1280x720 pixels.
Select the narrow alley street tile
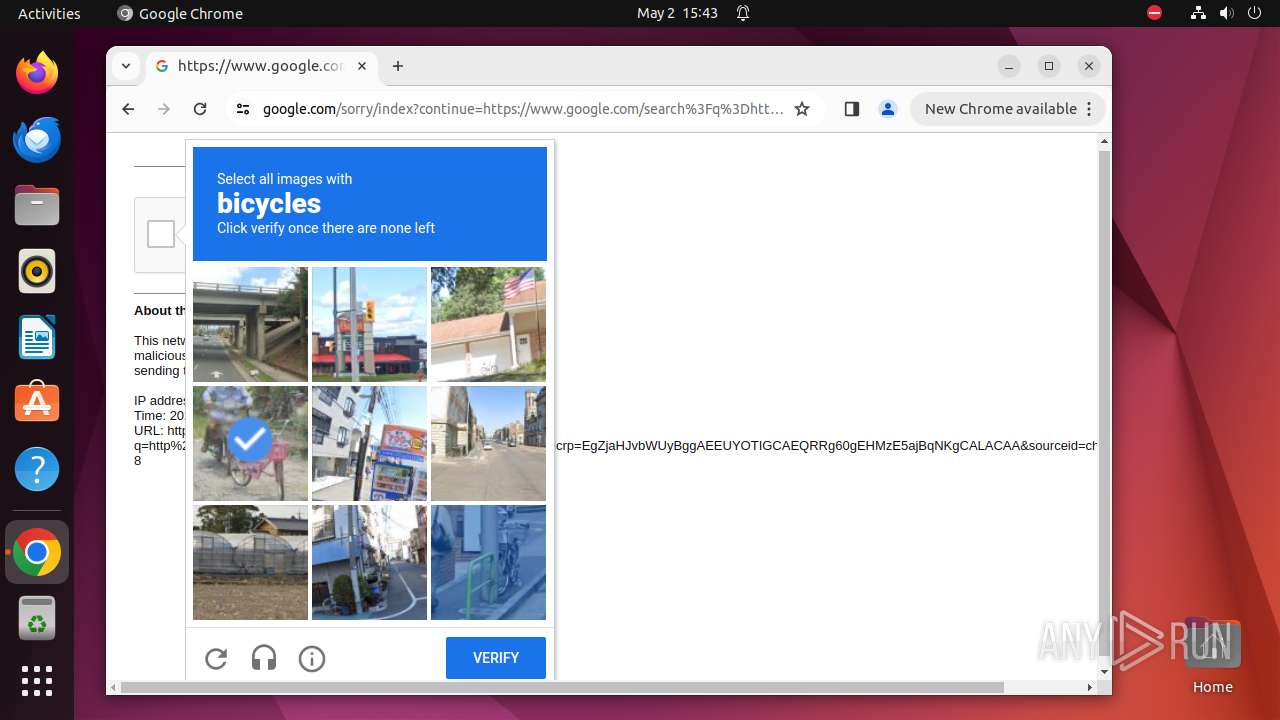[369, 562]
